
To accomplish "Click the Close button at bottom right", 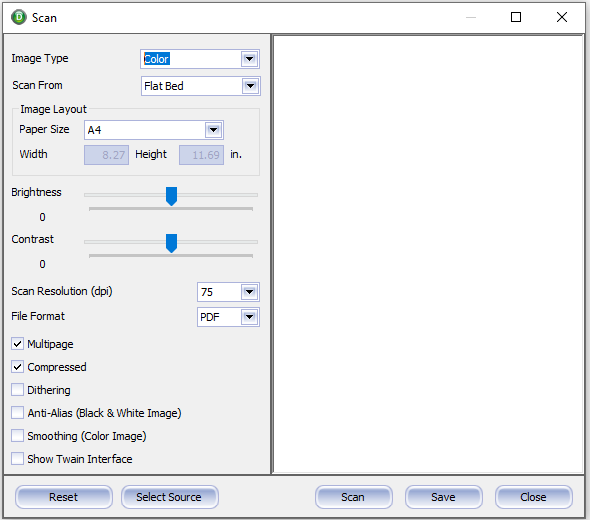I will [x=534, y=497].
